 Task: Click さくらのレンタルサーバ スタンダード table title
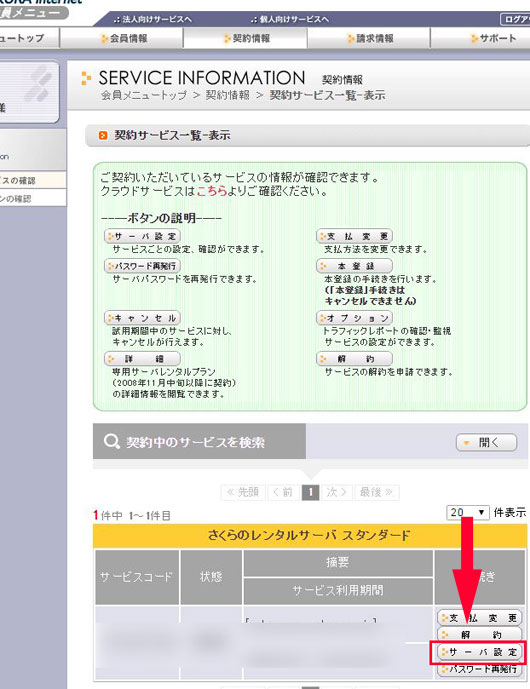click(309, 536)
